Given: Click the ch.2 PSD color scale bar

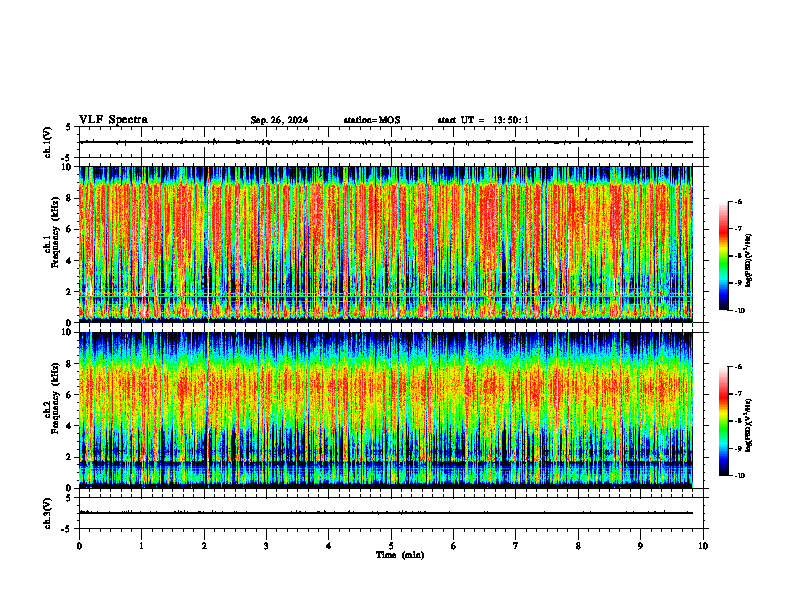Looking at the screenshot, I should [723, 421].
